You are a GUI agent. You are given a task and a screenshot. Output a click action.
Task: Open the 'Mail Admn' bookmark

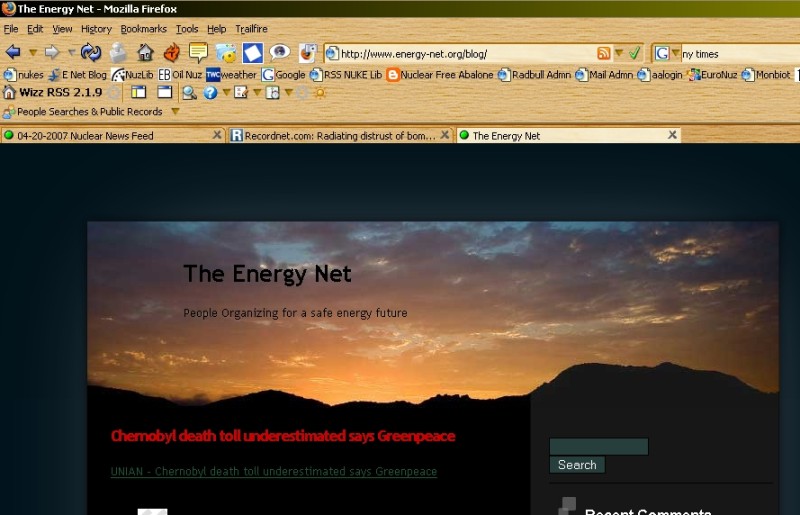(604, 75)
